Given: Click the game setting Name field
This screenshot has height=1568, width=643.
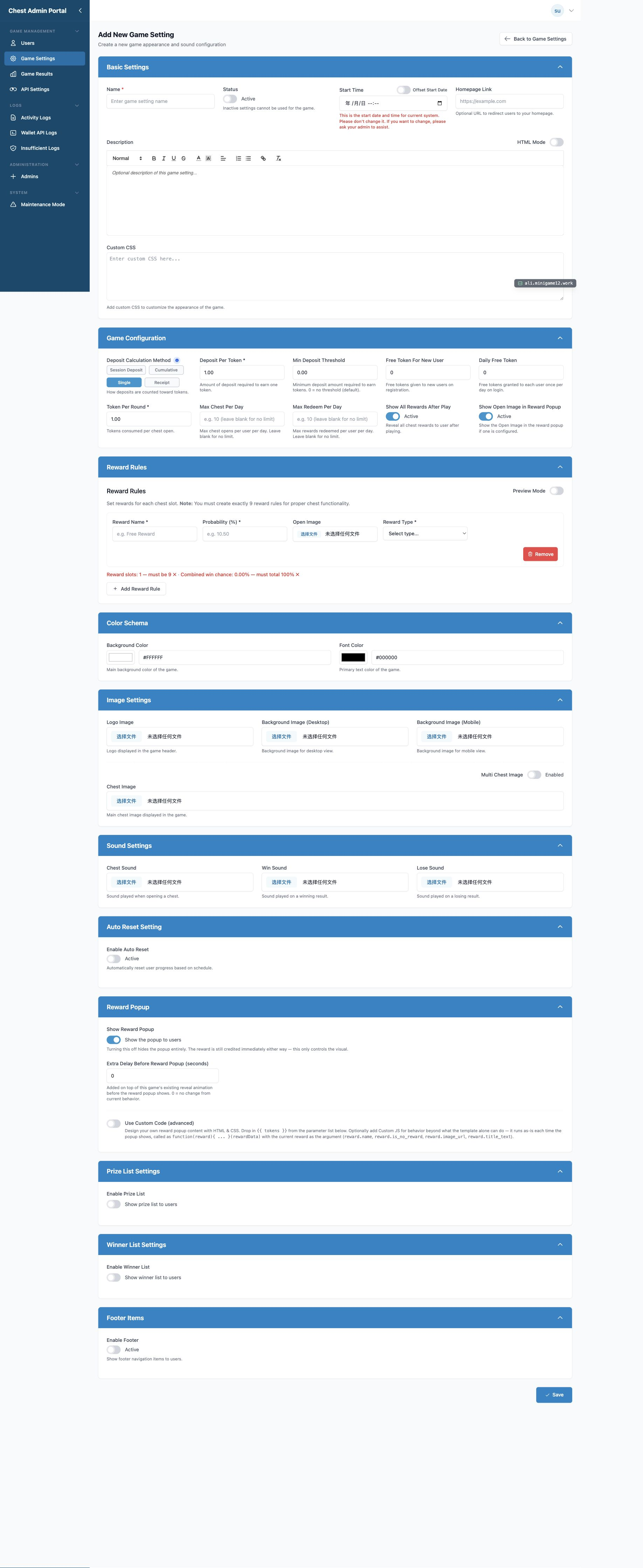Looking at the screenshot, I should tap(160, 101).
